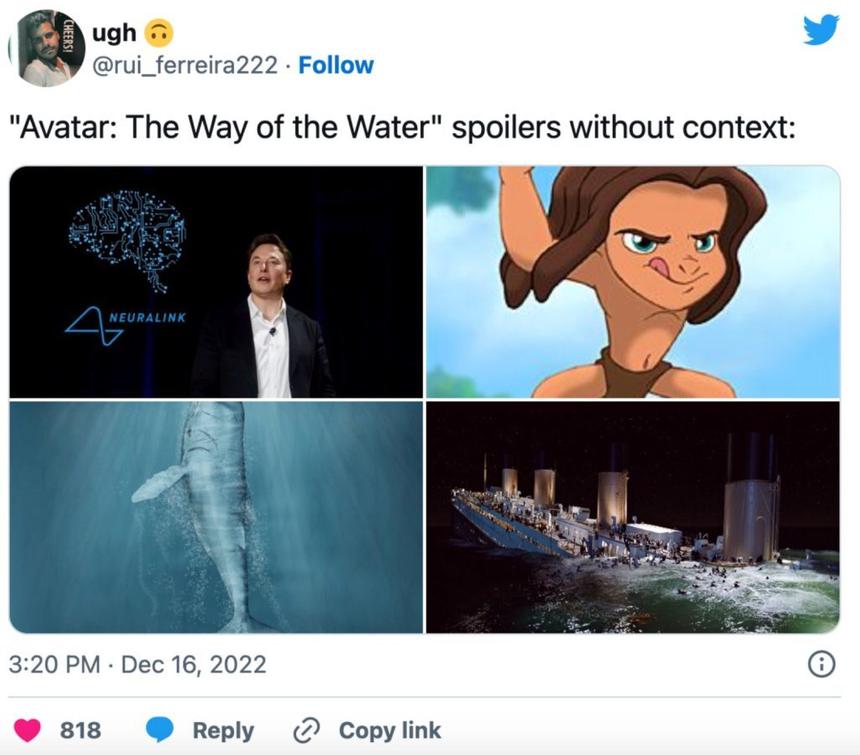The width and height of the screenshot is (860, 755).
Task: Click the copy link chain icon
Action: pyautogui.click(x=305, y=730)
